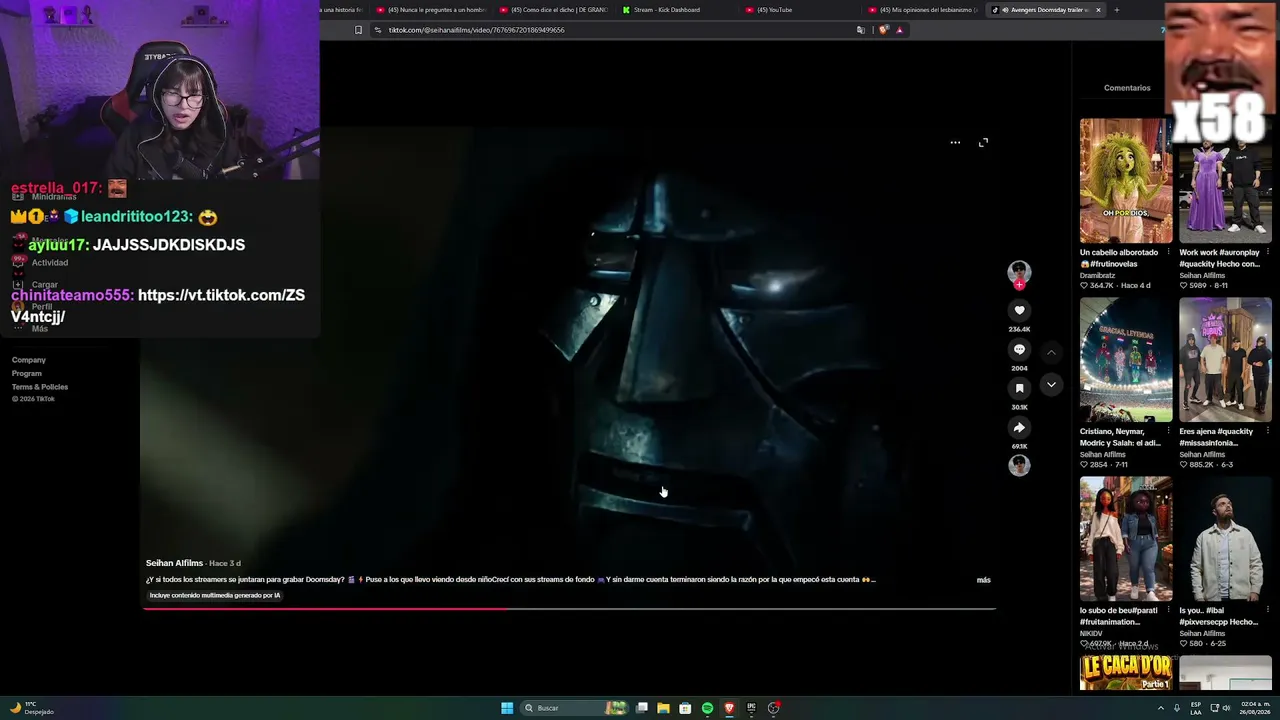Open the taskbar clock and date
Viewport: 1280px width, 720px height.
pyautogui.click(x=1257, y=708)
